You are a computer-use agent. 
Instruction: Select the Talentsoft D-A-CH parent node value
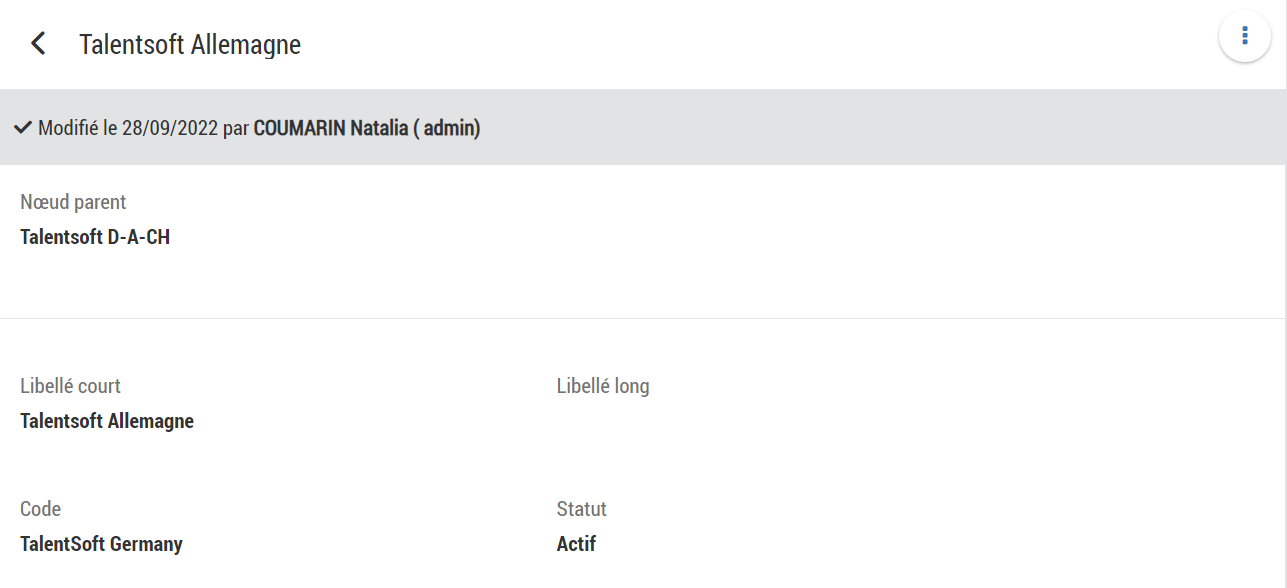coord(95,238)
